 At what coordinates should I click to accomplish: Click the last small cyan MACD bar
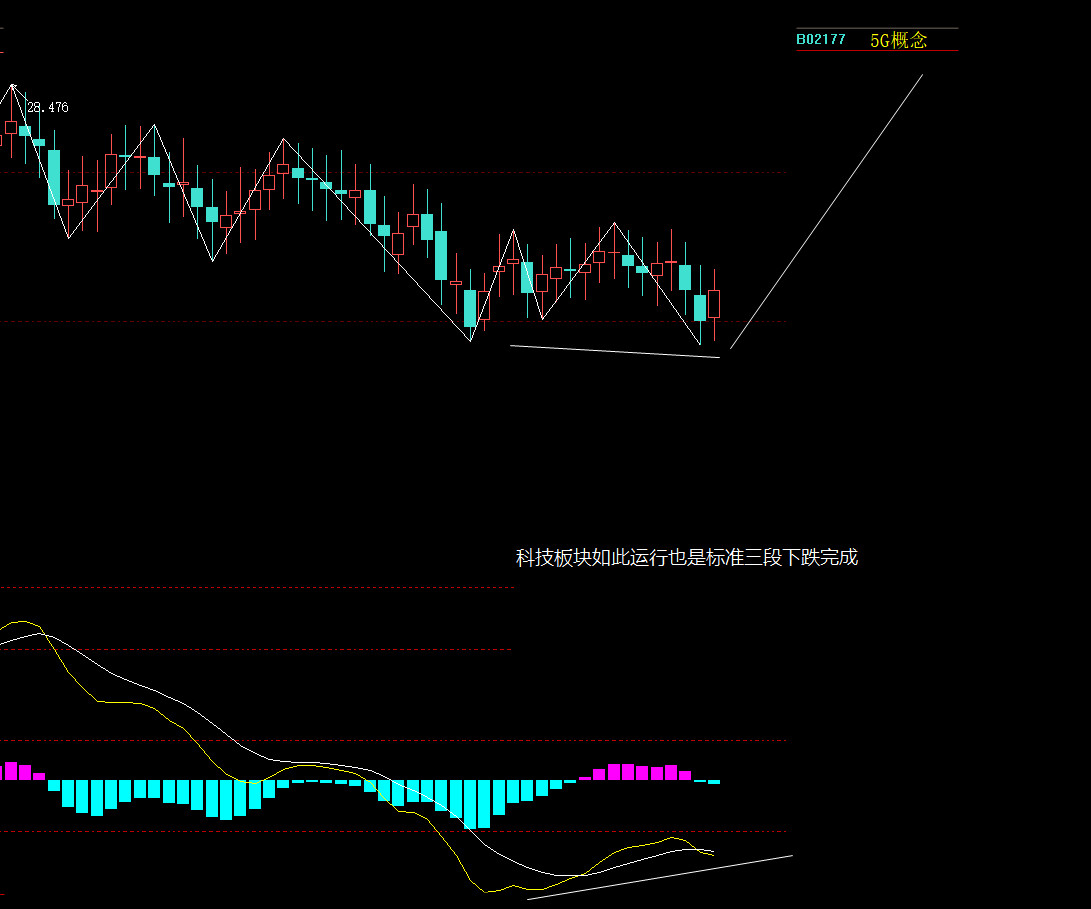click(714, 782)
